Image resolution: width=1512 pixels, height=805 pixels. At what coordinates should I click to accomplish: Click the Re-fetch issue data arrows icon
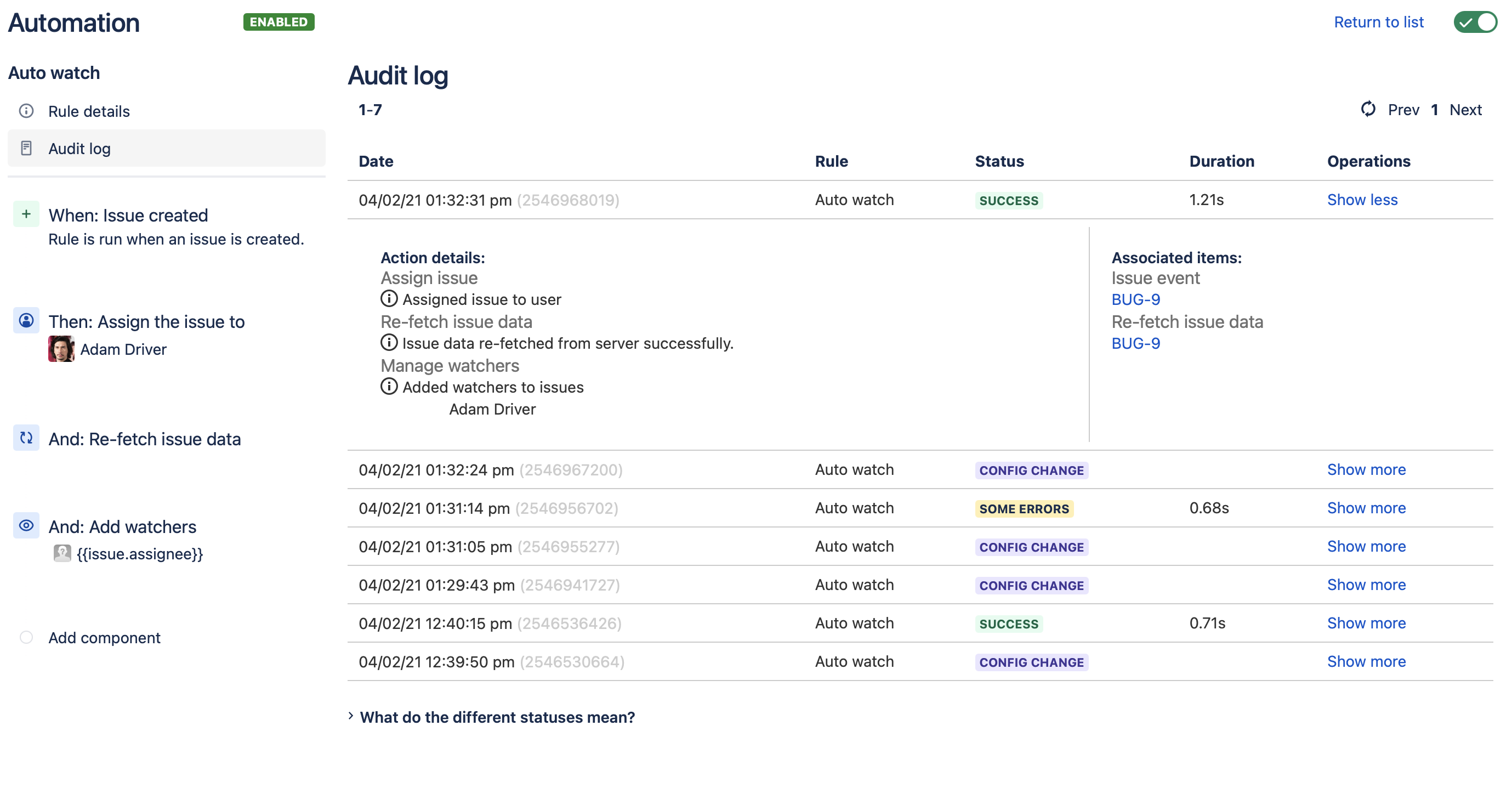click(26, 438)
